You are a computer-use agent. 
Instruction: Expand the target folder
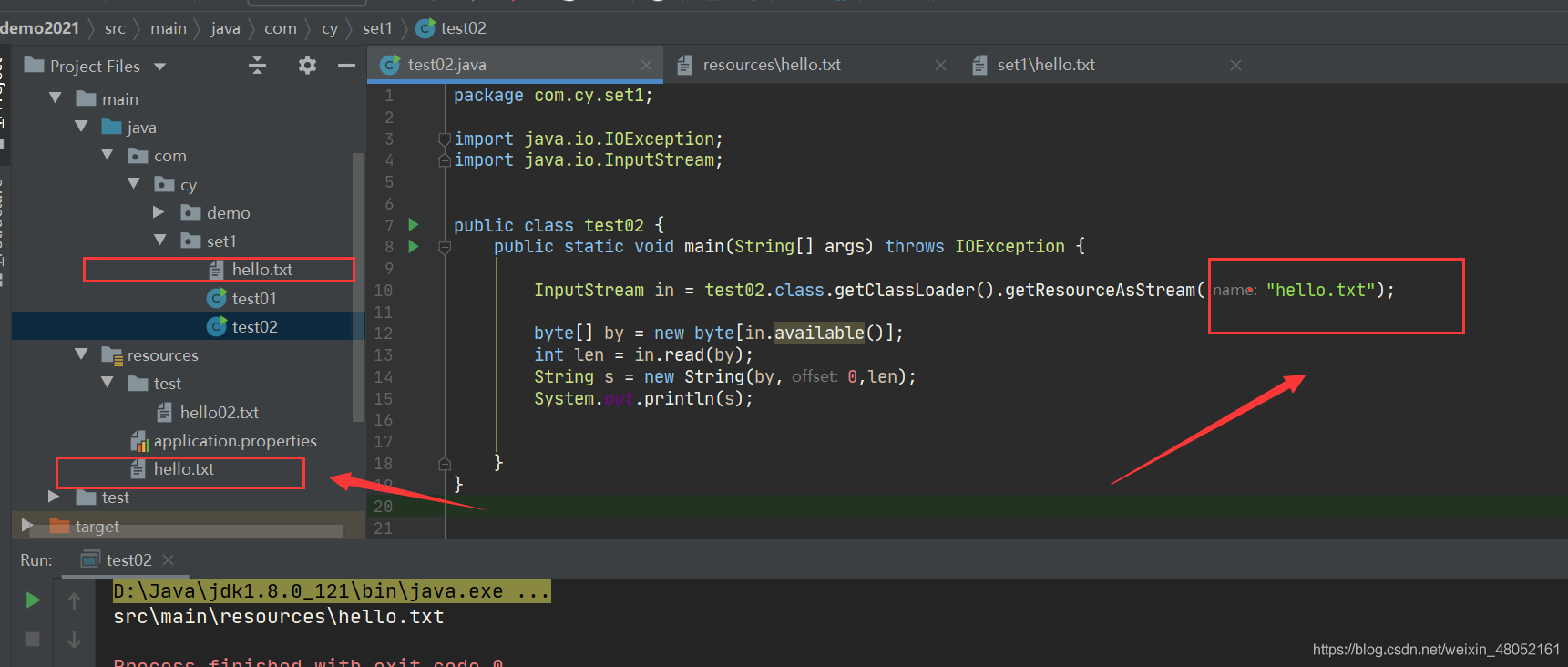point(27,525)
